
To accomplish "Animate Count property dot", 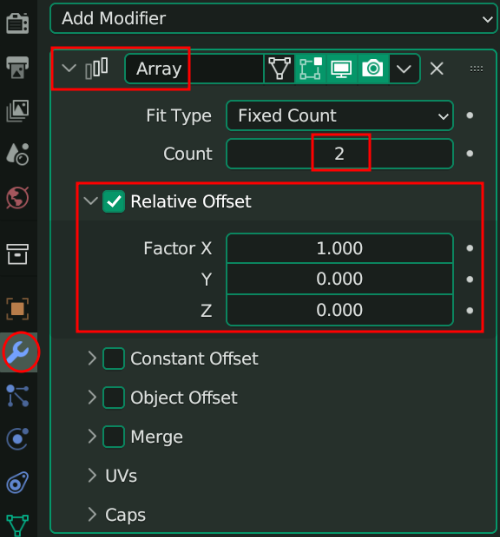I will point(470,154).
